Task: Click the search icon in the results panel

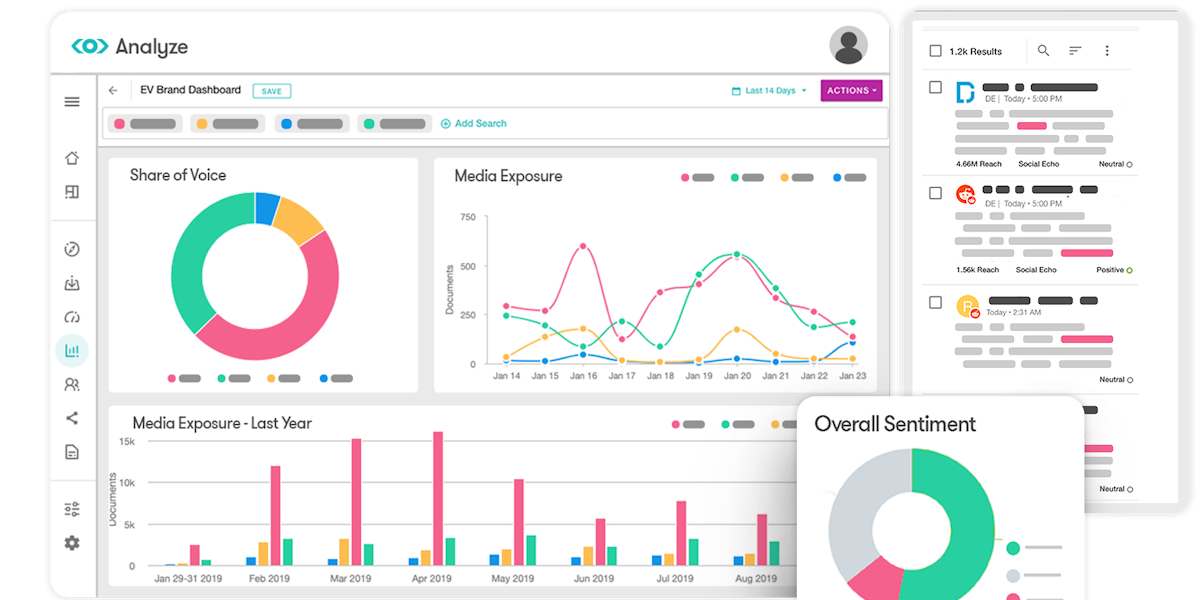Action: pos(1043,50)
